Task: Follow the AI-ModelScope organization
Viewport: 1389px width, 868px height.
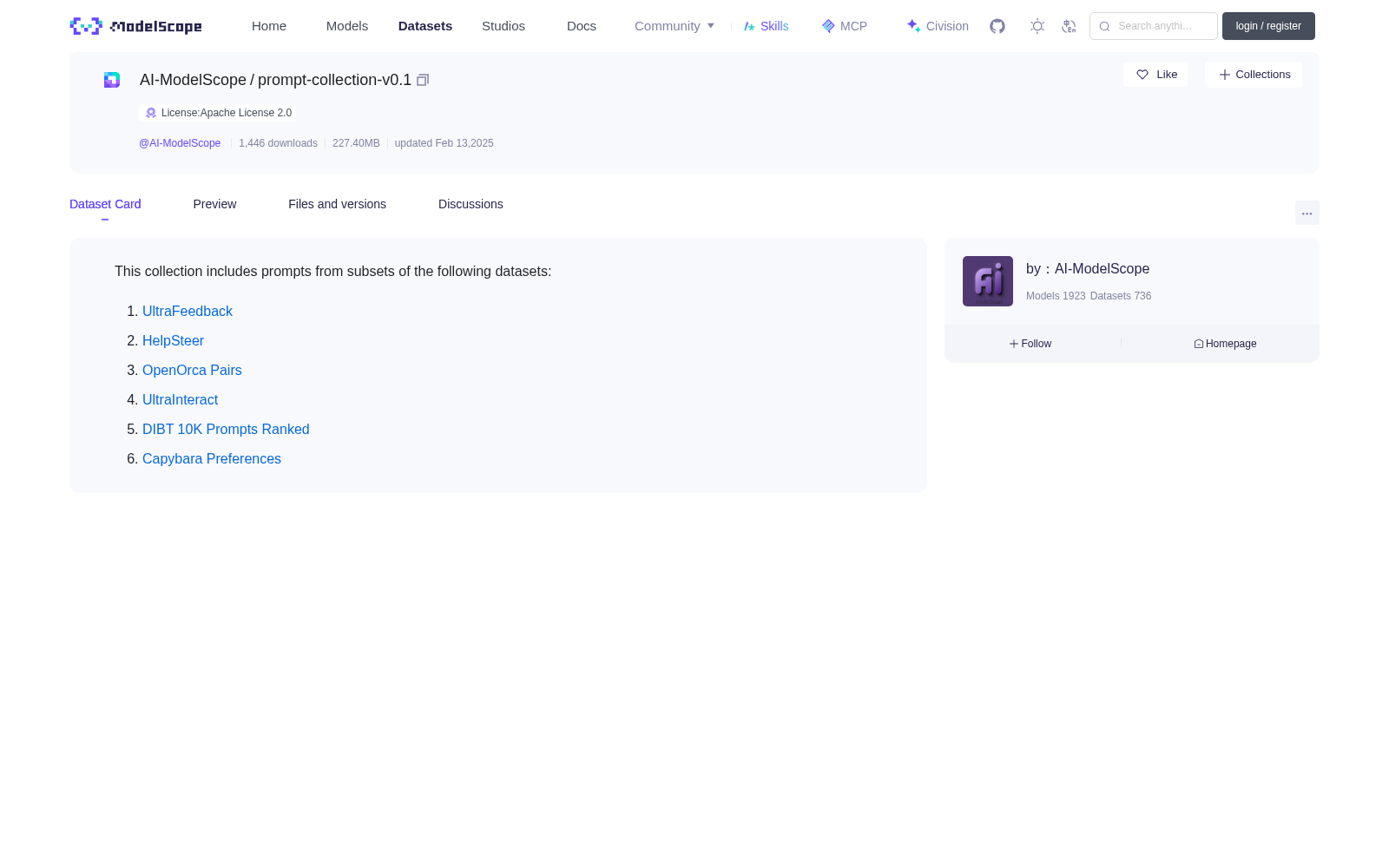Action: [x=1030, y=344]
